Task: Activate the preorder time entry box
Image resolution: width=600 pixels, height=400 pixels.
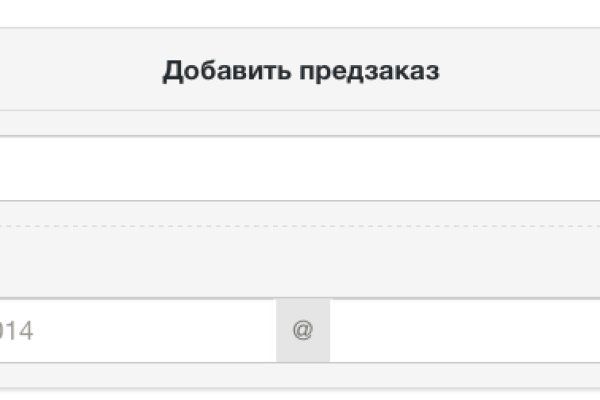Action: 465,331
